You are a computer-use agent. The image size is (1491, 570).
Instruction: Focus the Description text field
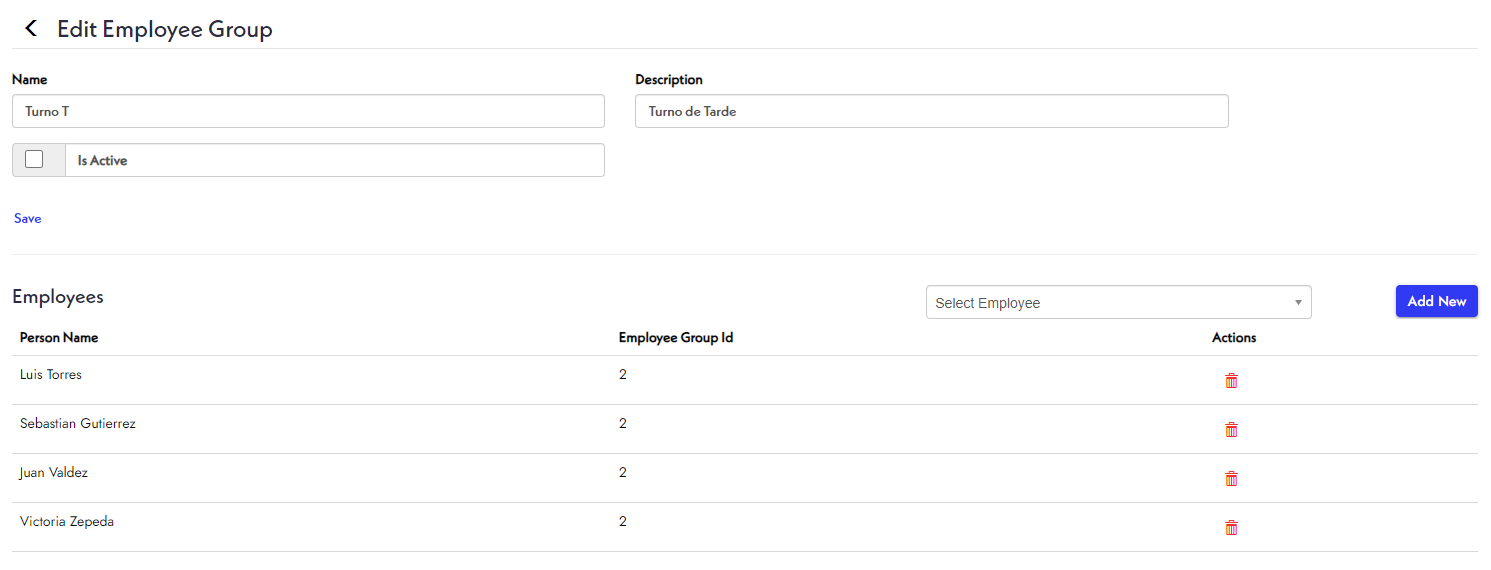click(931, 112)
